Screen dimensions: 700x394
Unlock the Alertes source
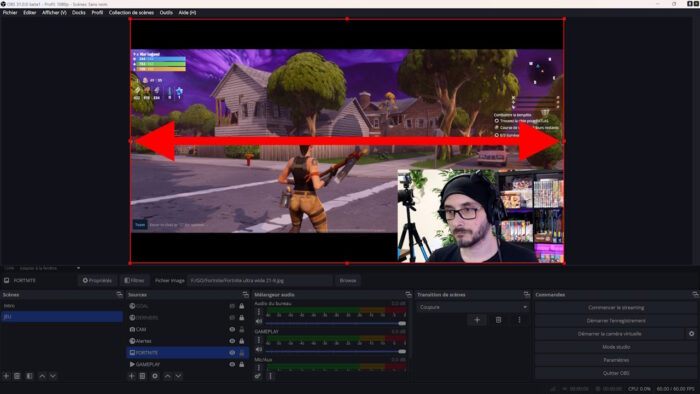pos(242,341)
